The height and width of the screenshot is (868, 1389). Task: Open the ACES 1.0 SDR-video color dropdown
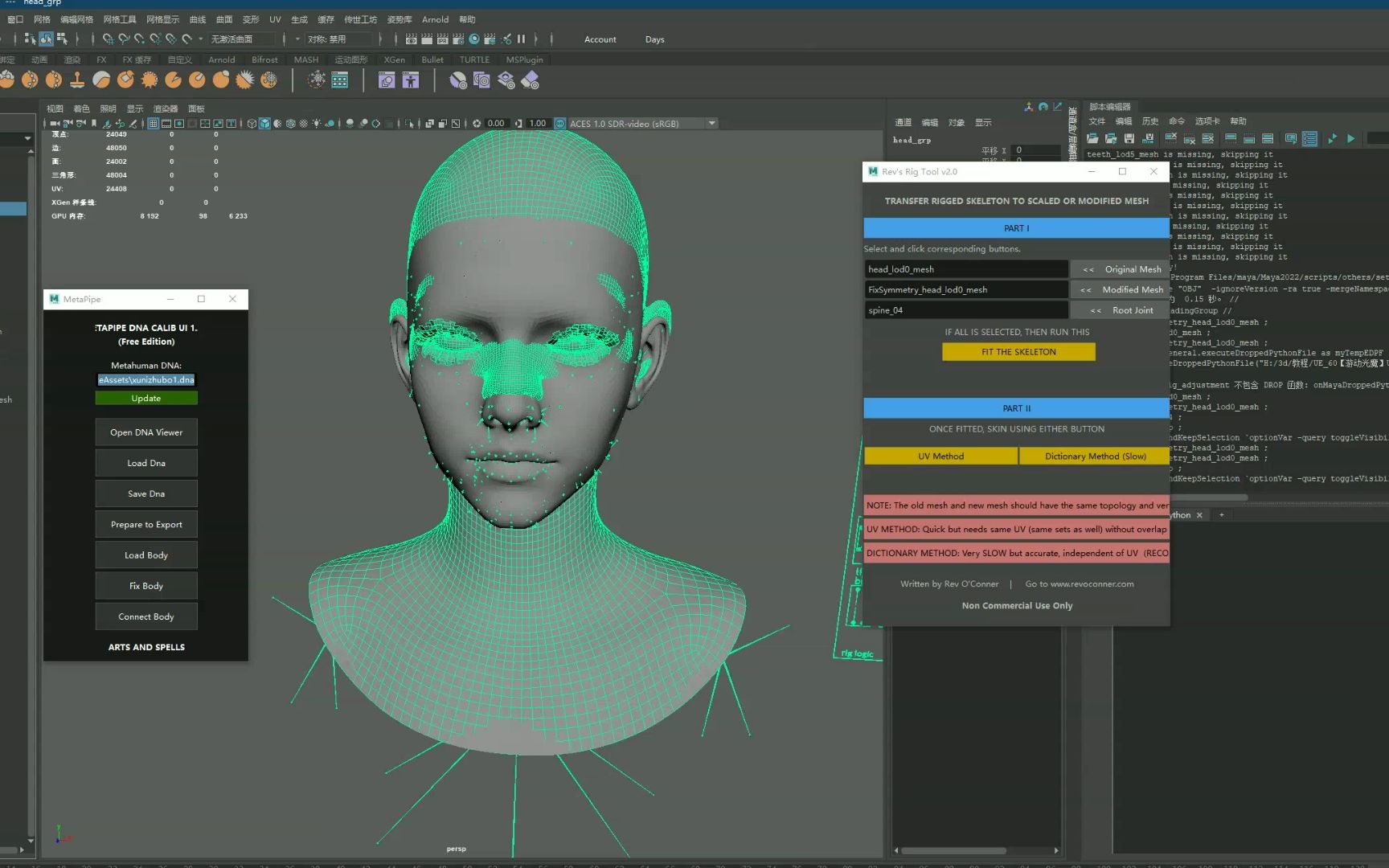coord(711,124)
